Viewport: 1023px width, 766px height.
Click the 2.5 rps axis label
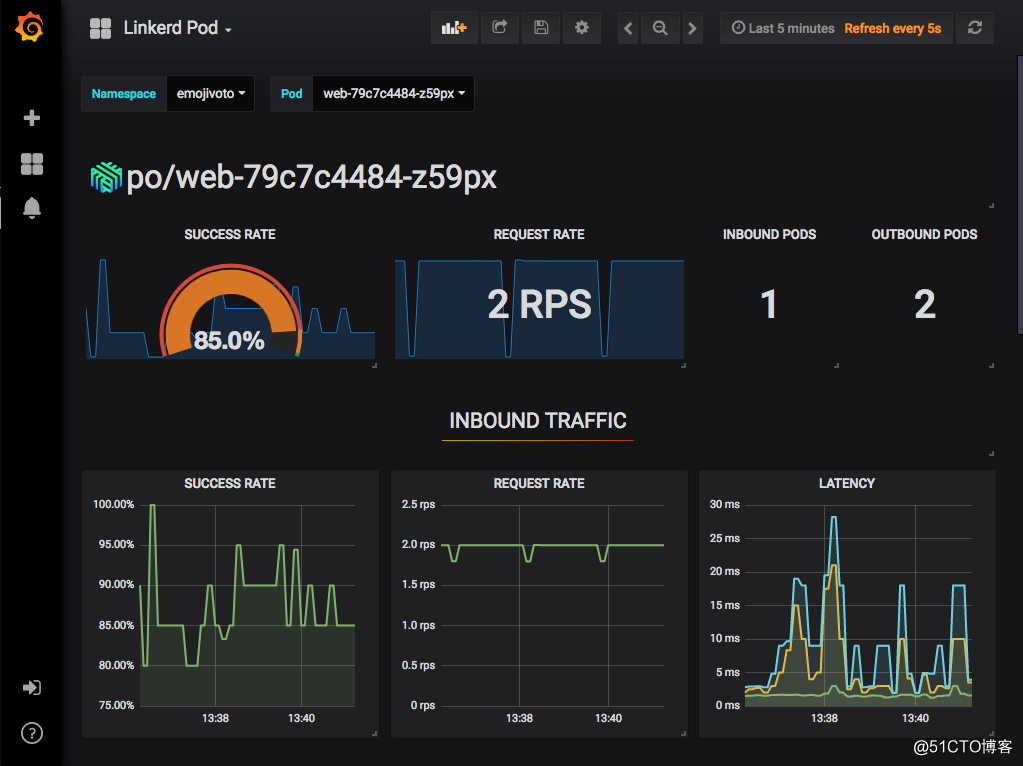pyautogui.click(x=418, y=504)
